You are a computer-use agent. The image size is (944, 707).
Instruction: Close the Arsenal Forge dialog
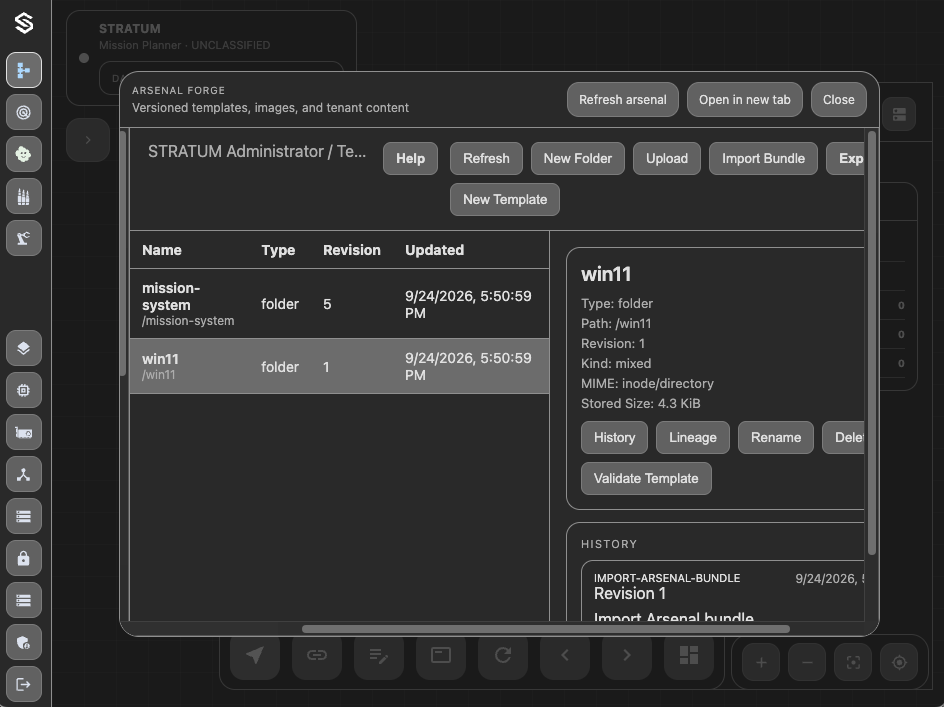point(839,99)
